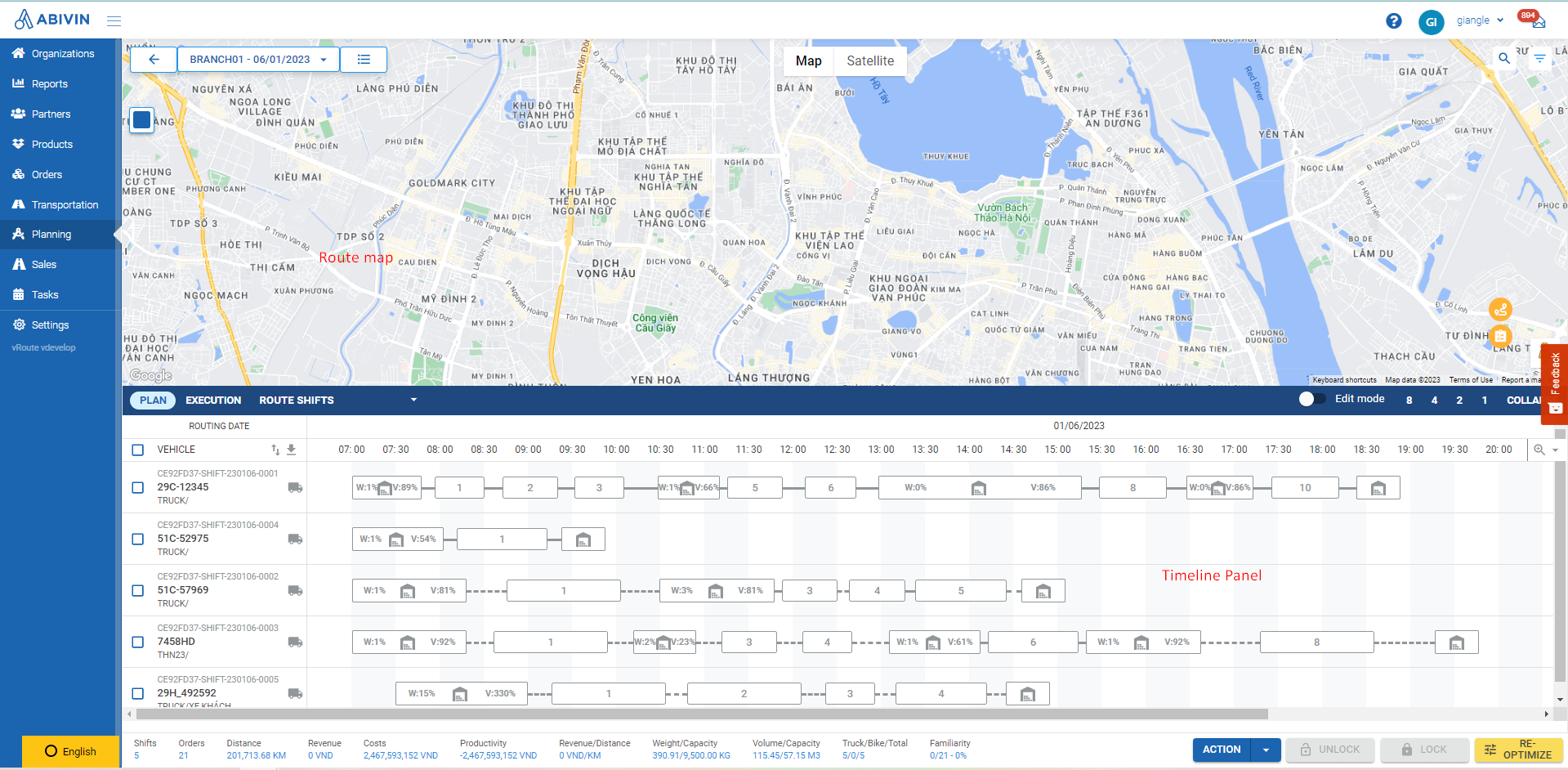1568x770 pixels.
Task: Click the blue square map layer button
Action: [142, 120]
